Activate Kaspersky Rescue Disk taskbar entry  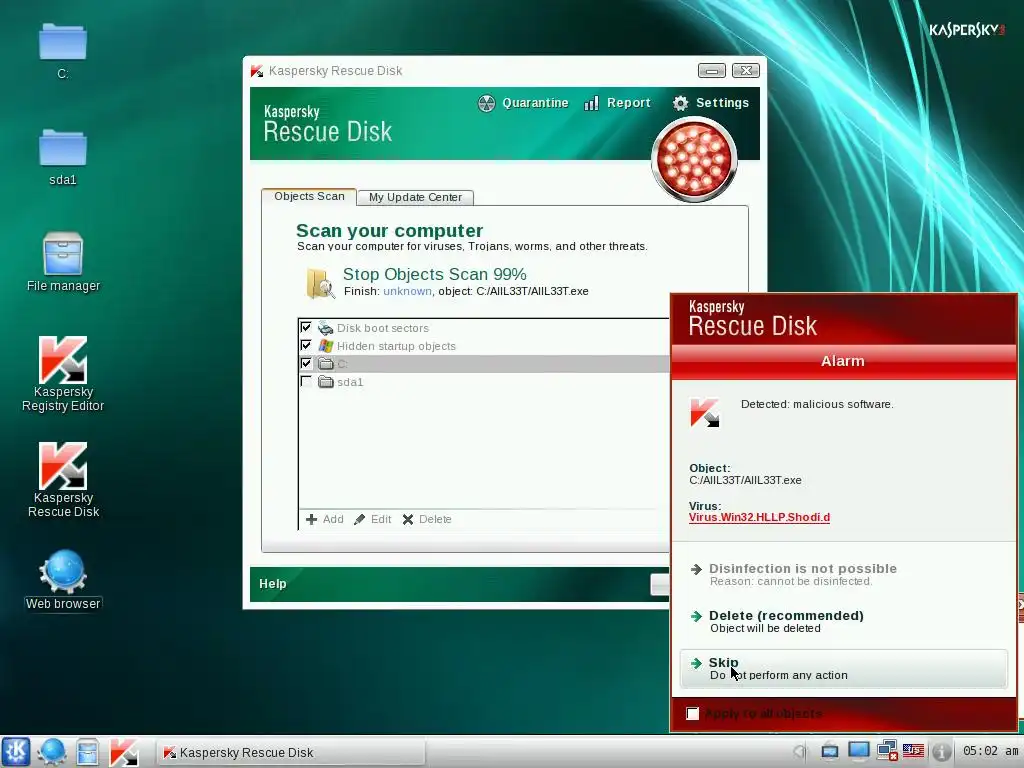click(x=291, y=752)
